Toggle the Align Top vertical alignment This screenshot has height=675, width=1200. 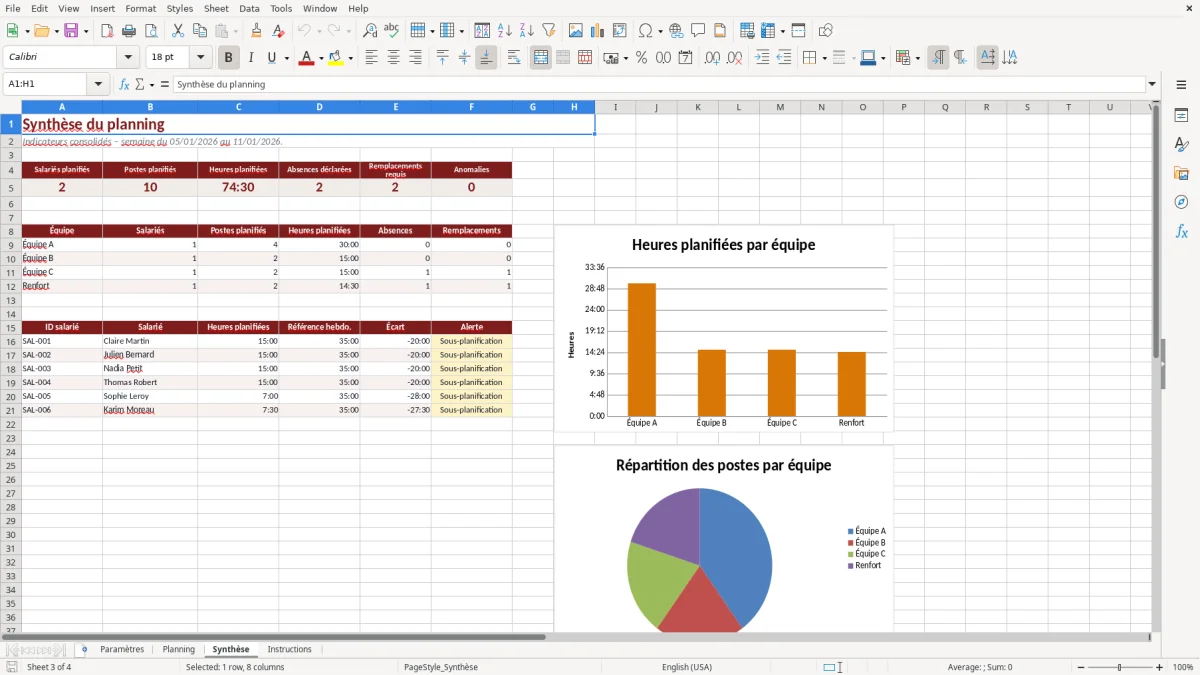[443, 58]
